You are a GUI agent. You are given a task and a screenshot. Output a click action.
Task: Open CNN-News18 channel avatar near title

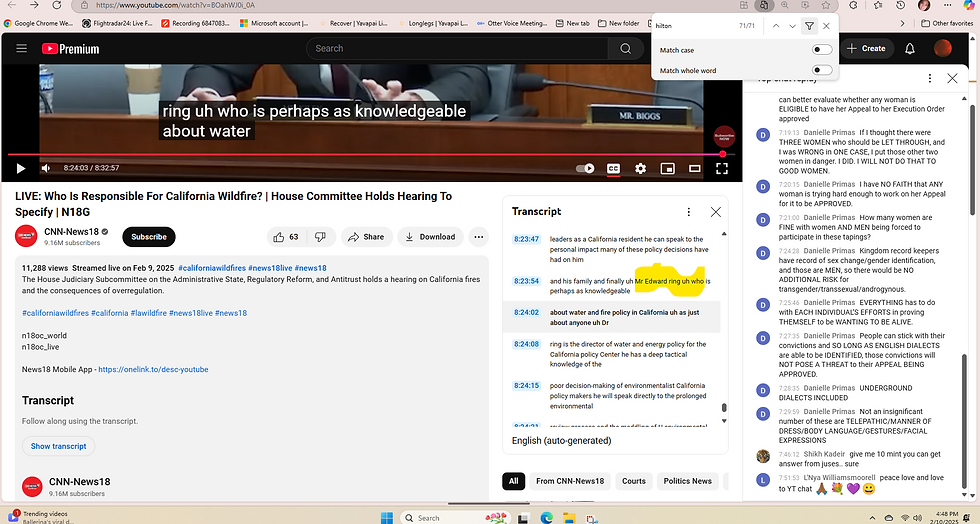26,236
